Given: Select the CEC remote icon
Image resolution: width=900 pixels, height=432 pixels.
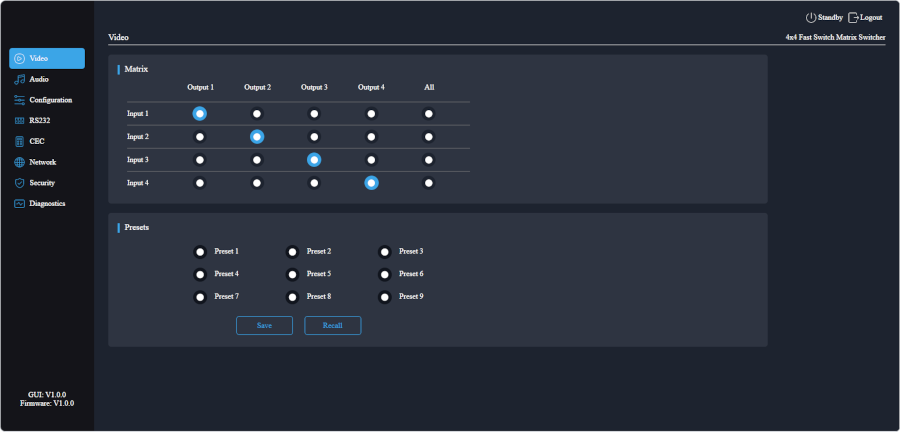Looking at the screenshot, I should point(19,141).
